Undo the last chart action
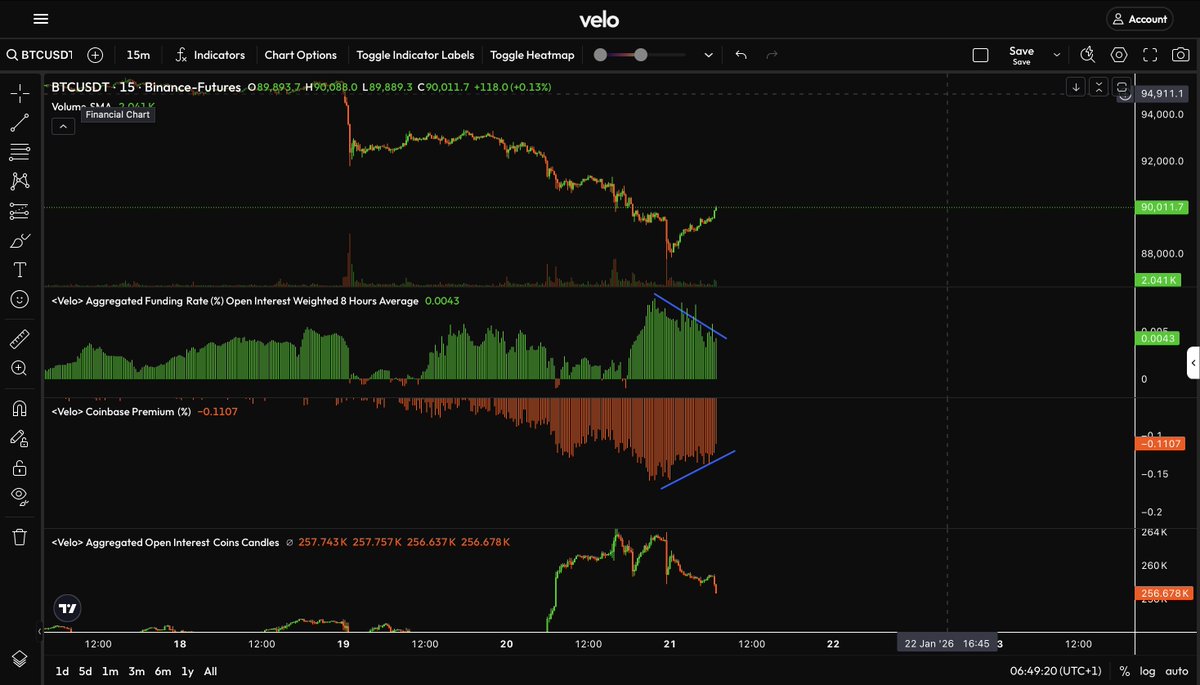Screen dimensions: 1200x685 (x=741, y=55)
